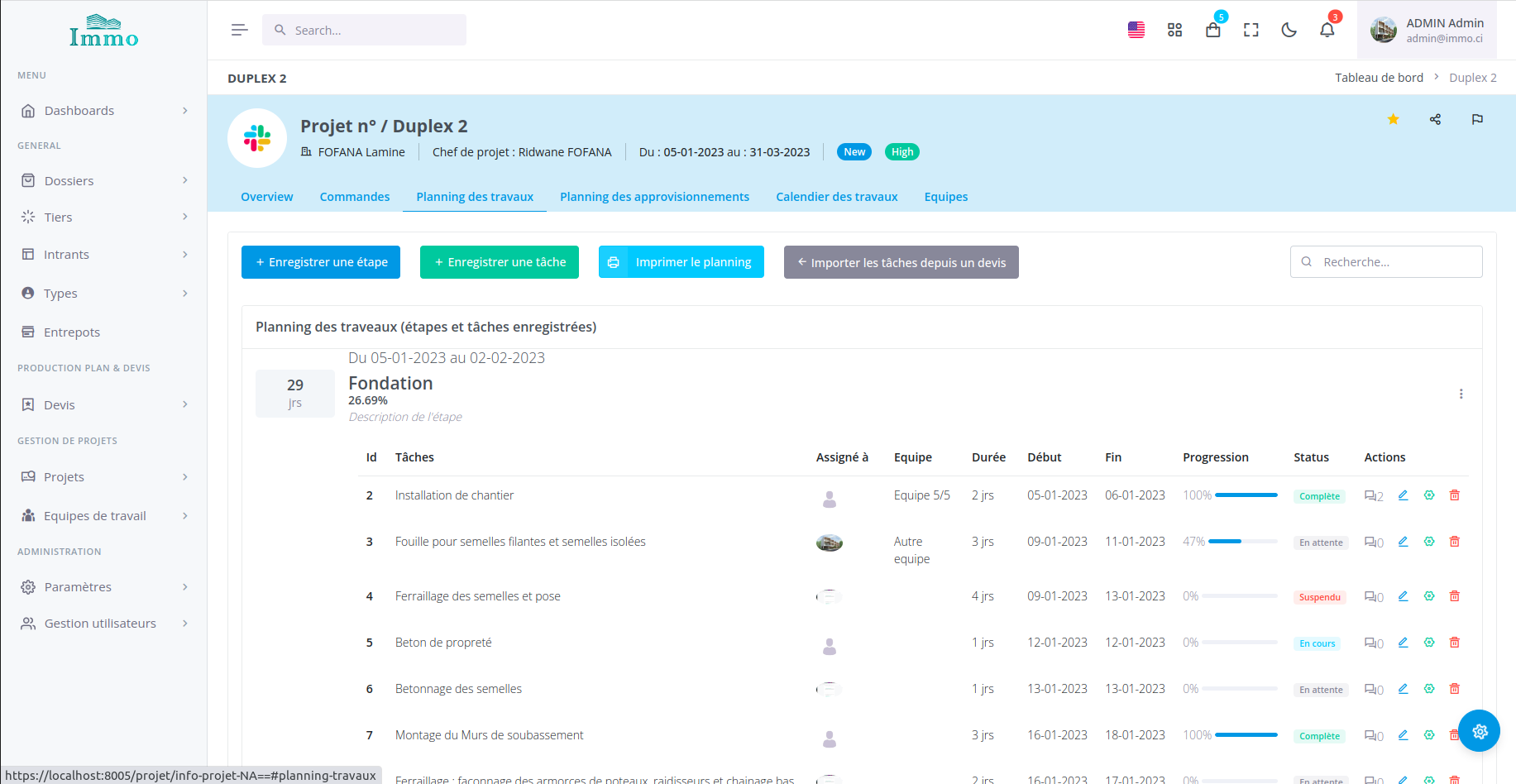Expand the Equipes de travail menu
The width and height of the screenshot is (1516, 784).
103,516
